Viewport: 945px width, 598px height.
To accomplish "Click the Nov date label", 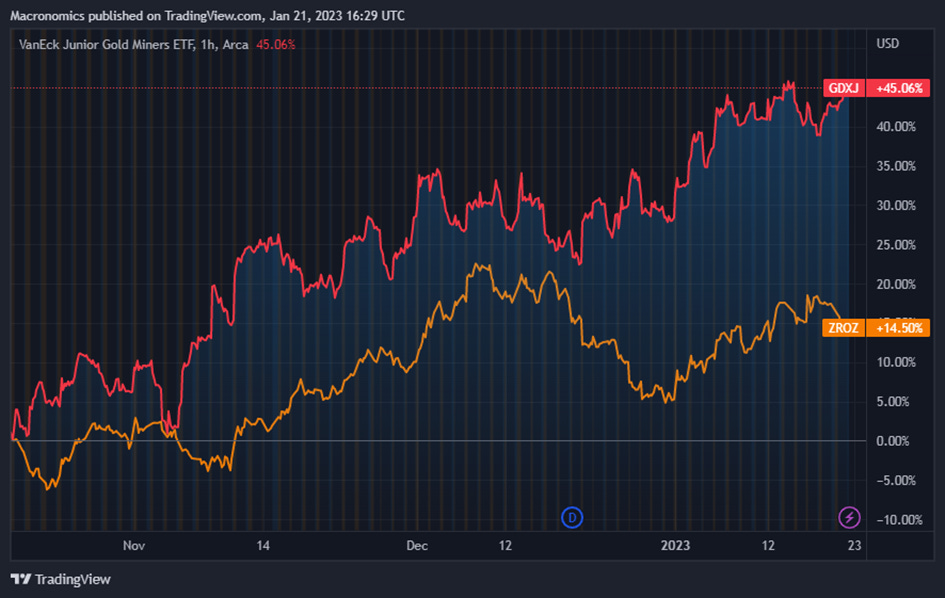I will click(134, 546).
